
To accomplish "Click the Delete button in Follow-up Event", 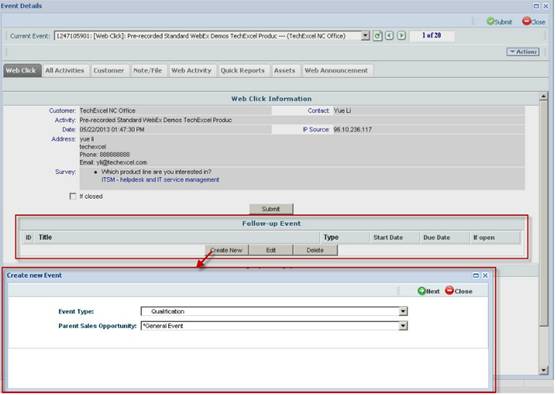I will 315,250.
